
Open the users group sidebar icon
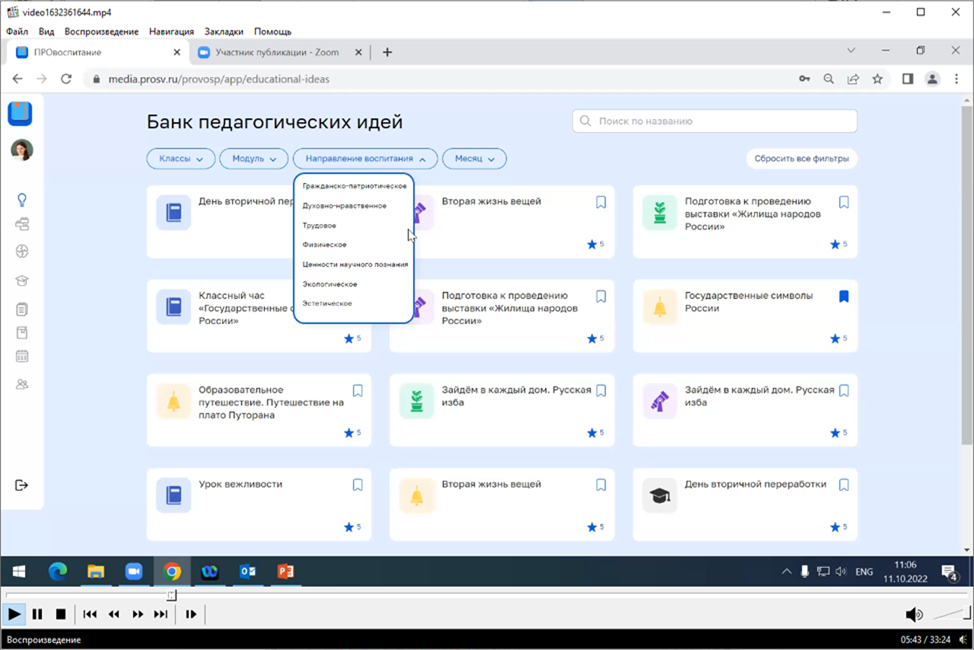tap(22, 384)
